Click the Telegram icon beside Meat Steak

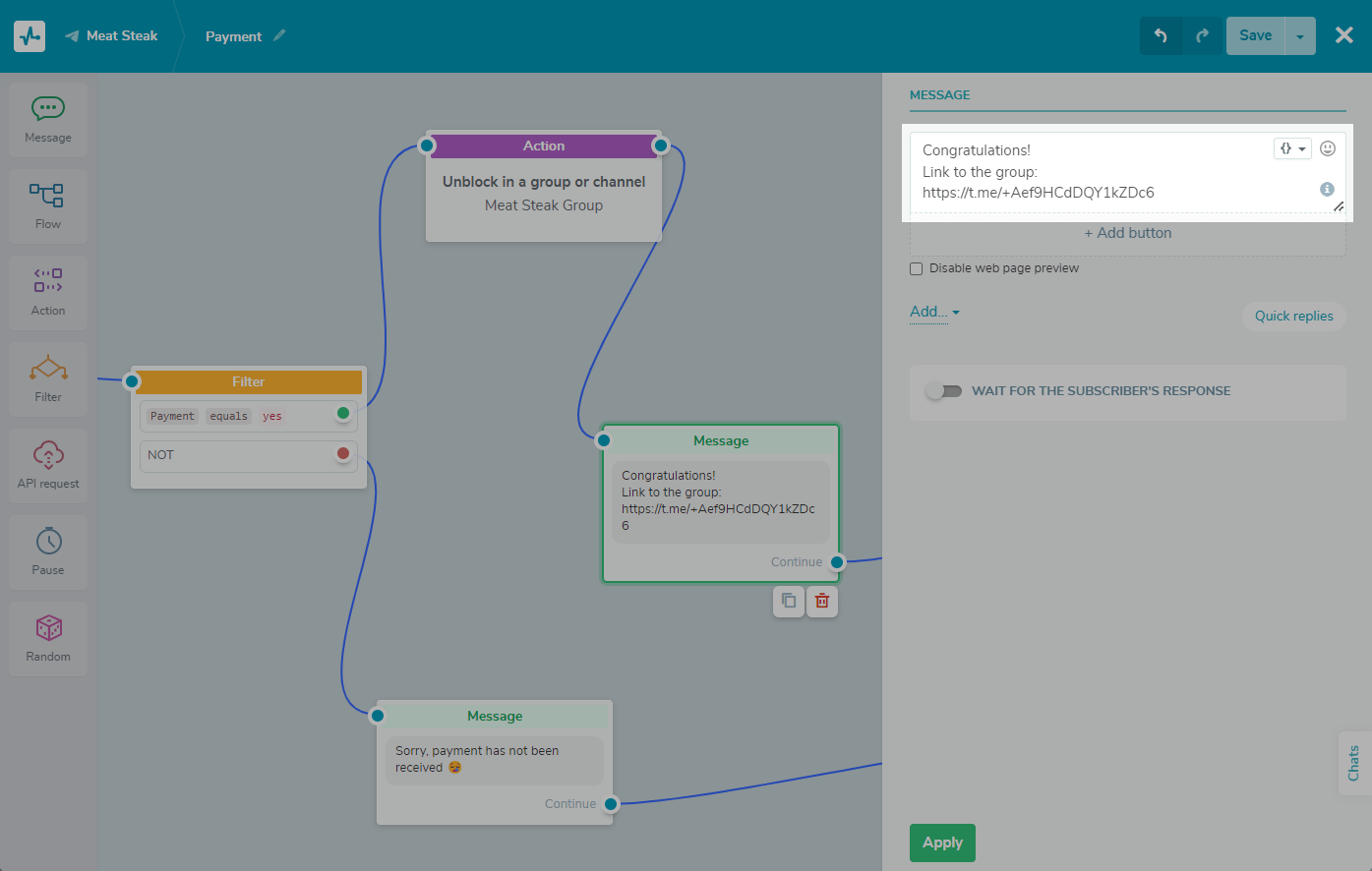(72, 36)
